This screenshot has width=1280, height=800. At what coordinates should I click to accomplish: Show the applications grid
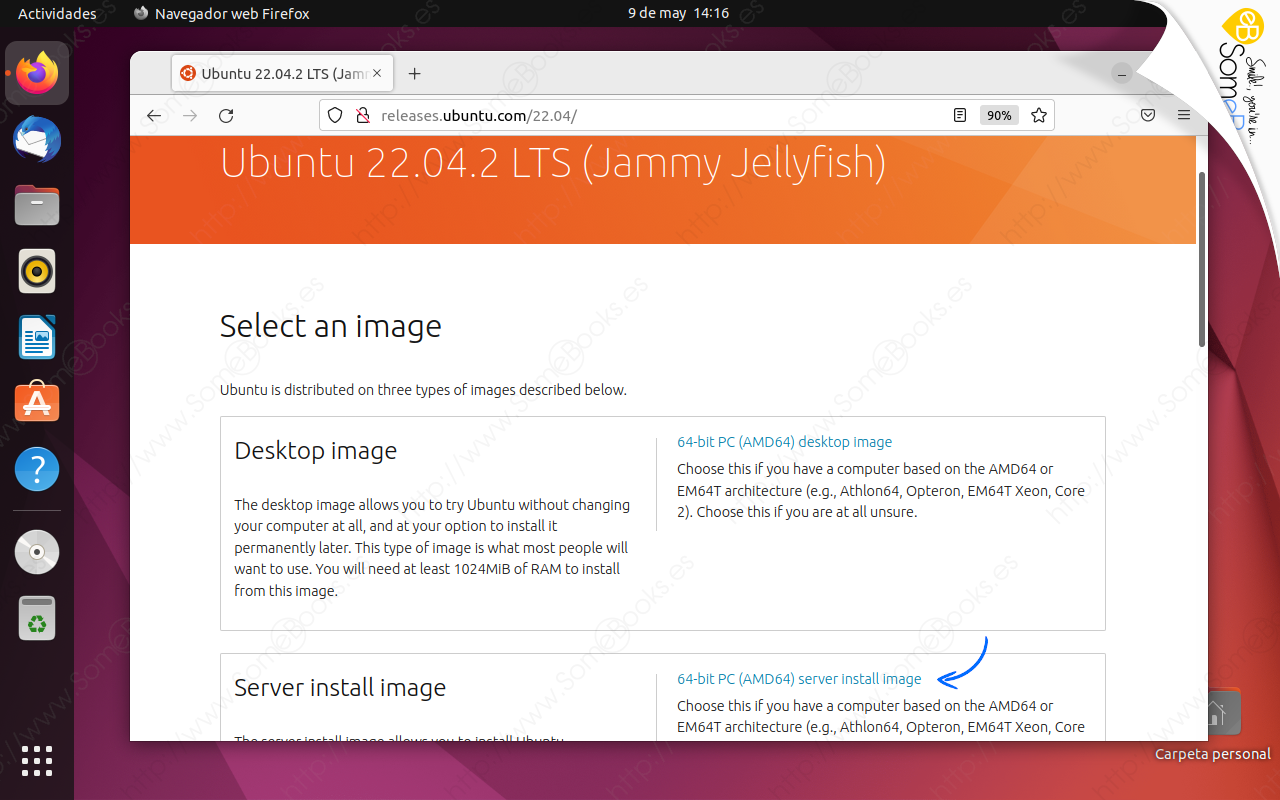(36, 762)
